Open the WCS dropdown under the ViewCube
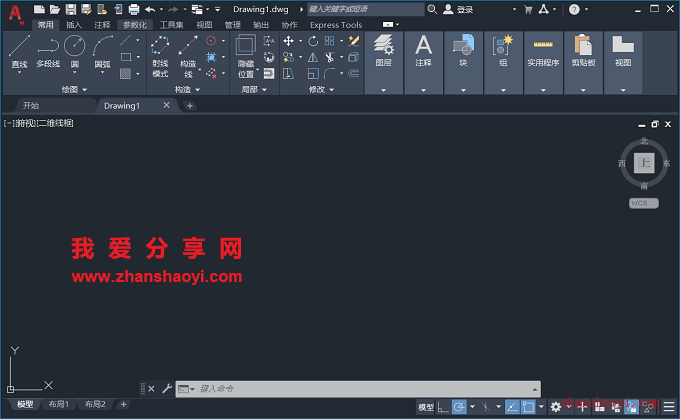The width and height of the screenshot is (680, 419). [x=644, y=203]
